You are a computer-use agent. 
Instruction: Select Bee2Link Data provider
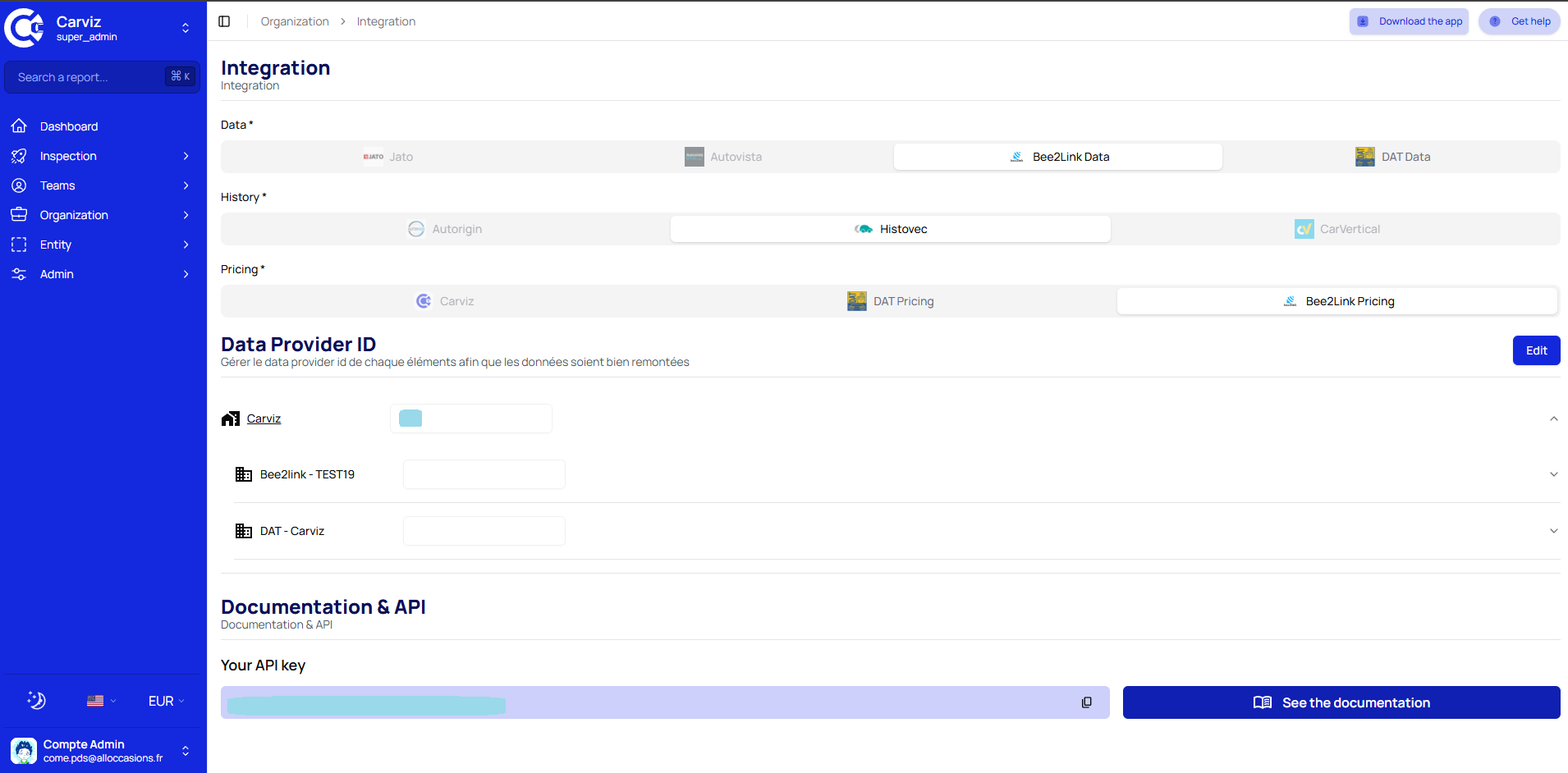click(1058, 157)
